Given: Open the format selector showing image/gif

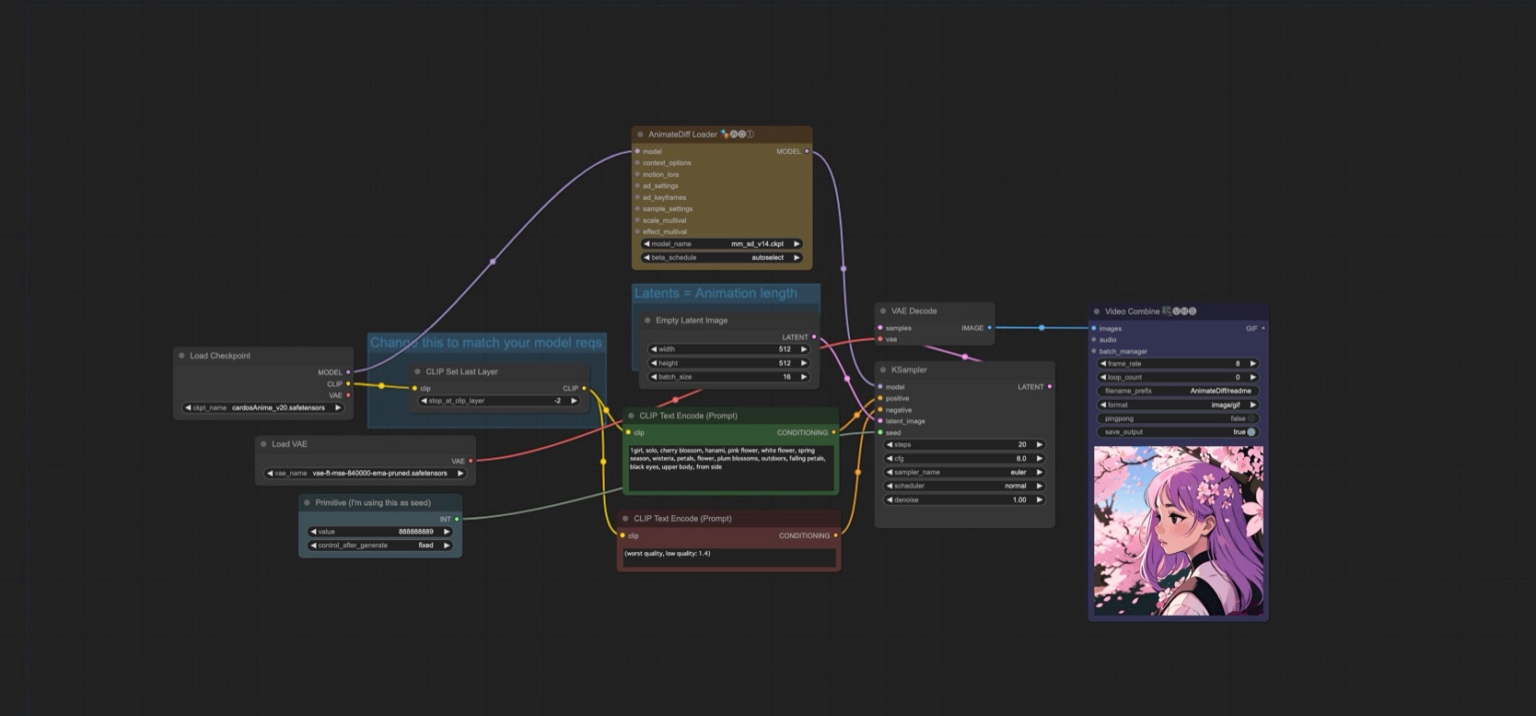Looking at the screenshot, I should 1176,404.
